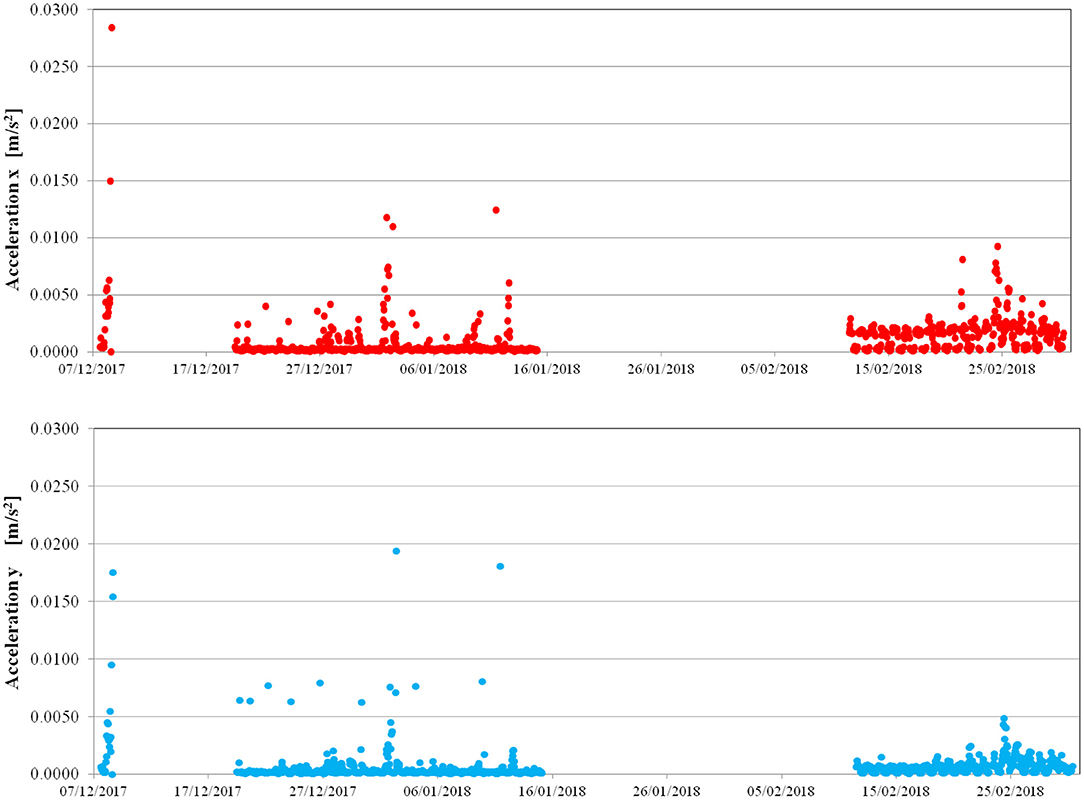
Task: Click 07/12/2017 date under the blue chart
Action: pyautogui.click(x=92, y=791)
